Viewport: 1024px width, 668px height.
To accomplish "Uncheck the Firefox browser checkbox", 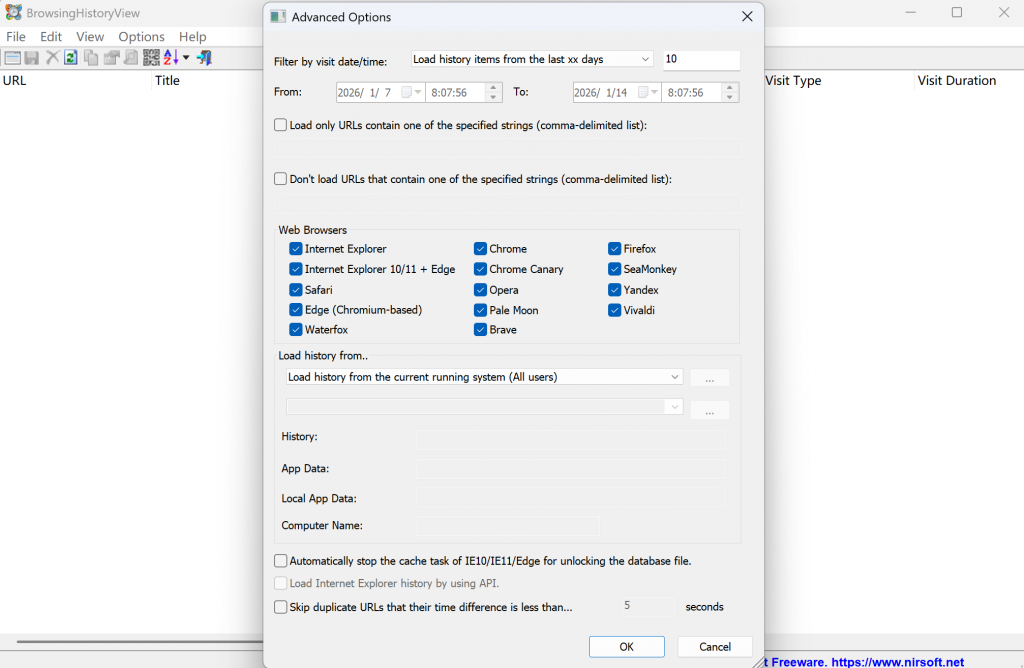I will 615,249.
